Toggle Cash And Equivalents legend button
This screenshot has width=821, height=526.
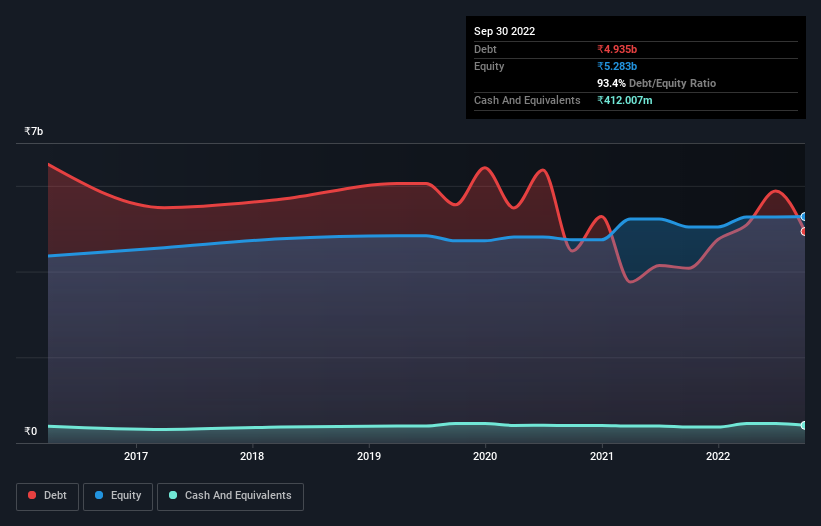click(x=230, y=496)
